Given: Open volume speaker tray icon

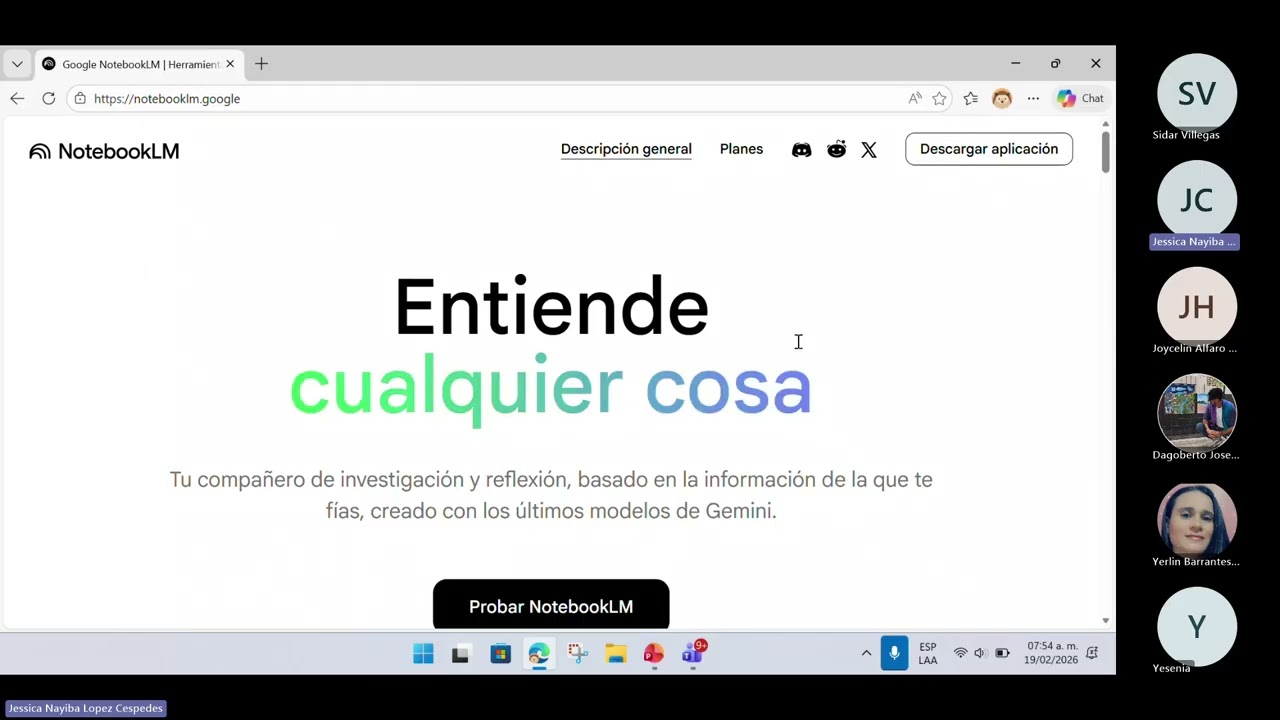Looking at the screenshot, I should coord(980,654).
